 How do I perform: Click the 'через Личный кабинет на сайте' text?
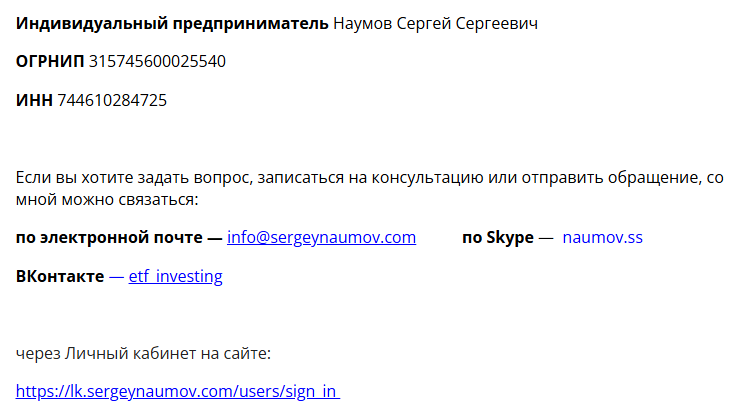pyautogui.click(x=144, y=353)
